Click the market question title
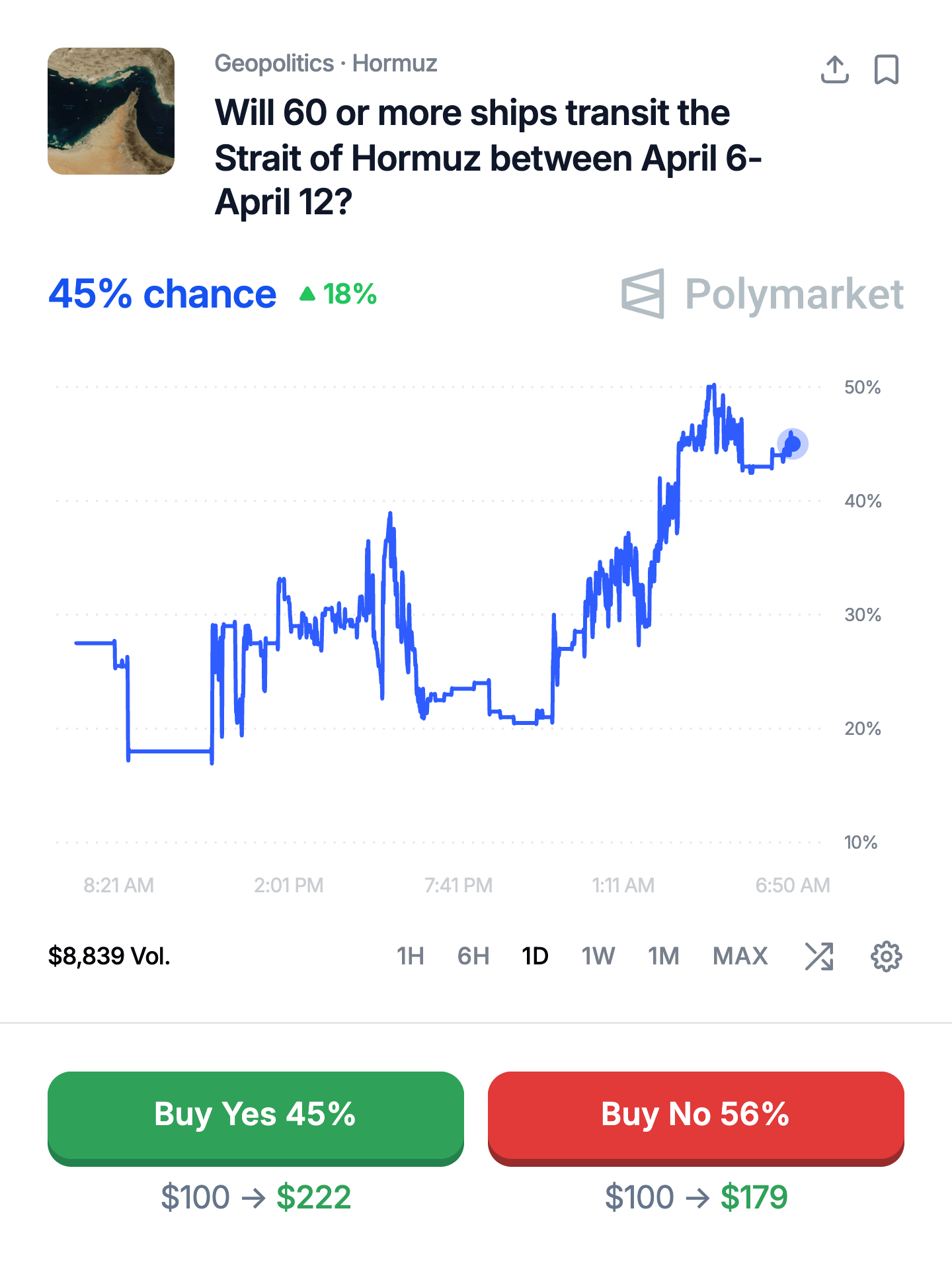The height and width of the screenshot is (1270, 952). click(x=488, y=157)
